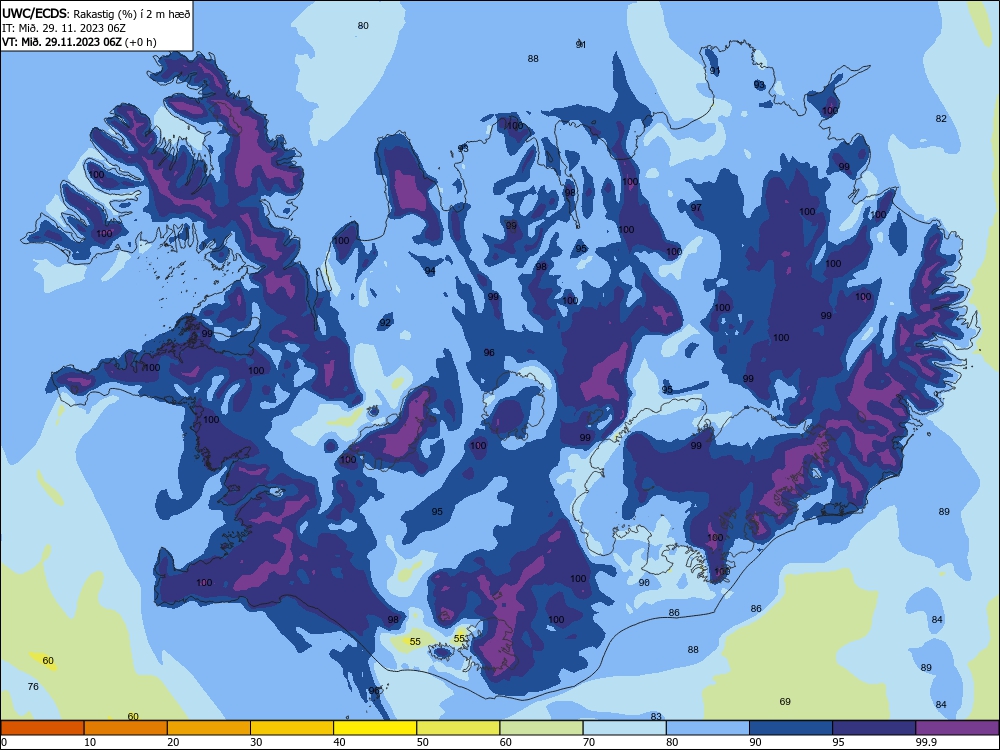Select the 30–40 legend color block
The image size is (1000, 750).
tap(292, 728)
